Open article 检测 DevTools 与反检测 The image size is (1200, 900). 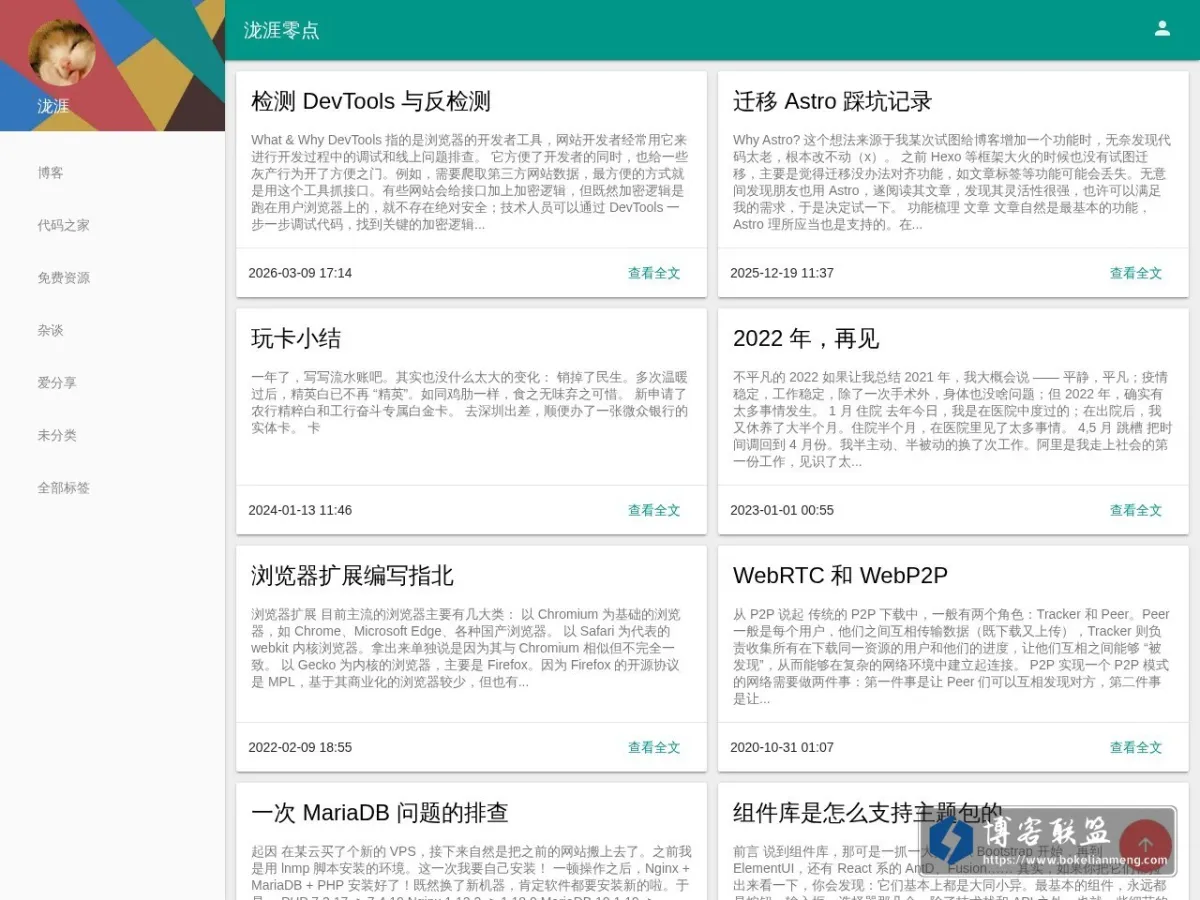[x=371, y=101]
